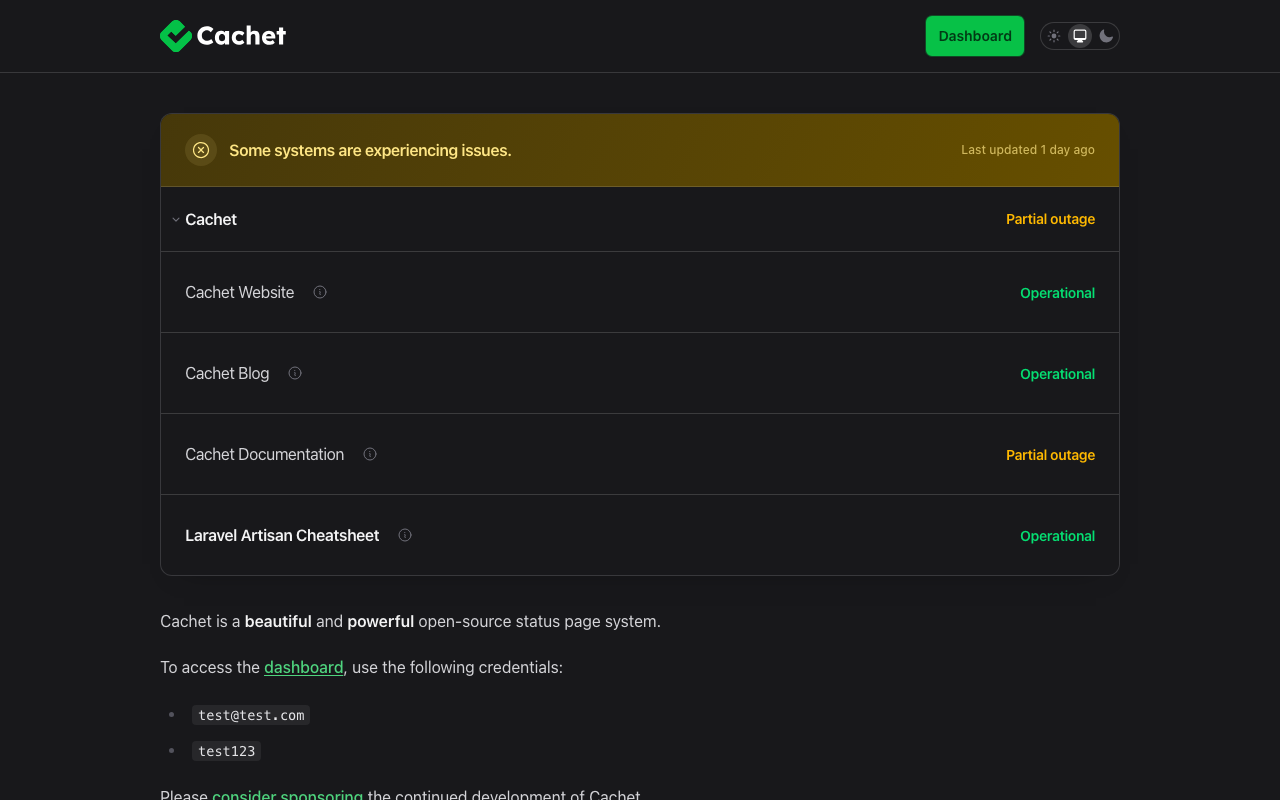This screenshot has width=1280, height=800.
Task: Switch to light theme sun icon
Action: pos(1054,36)
